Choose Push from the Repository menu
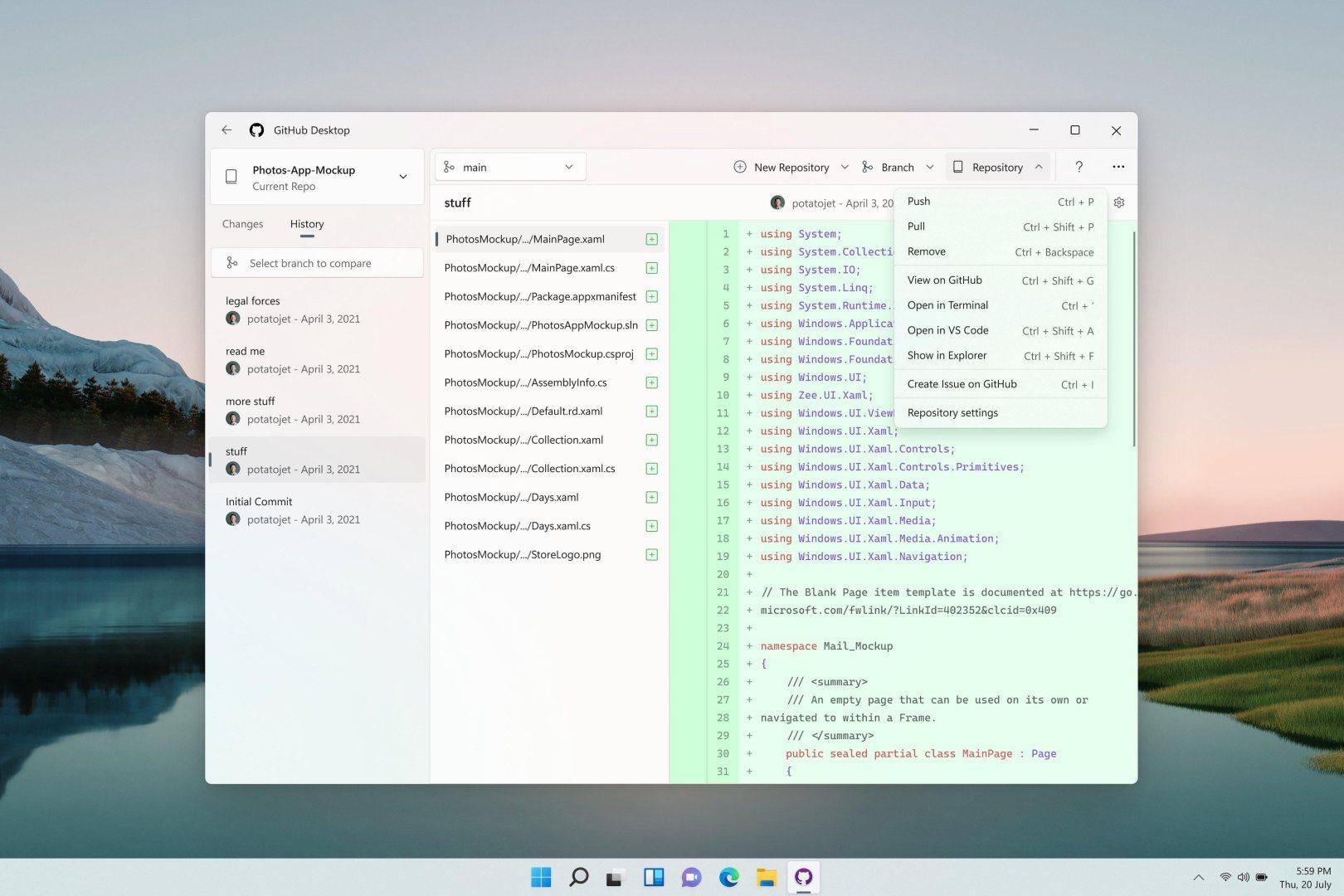This screenshot has height=896, width=1344. pos(1001,202)
